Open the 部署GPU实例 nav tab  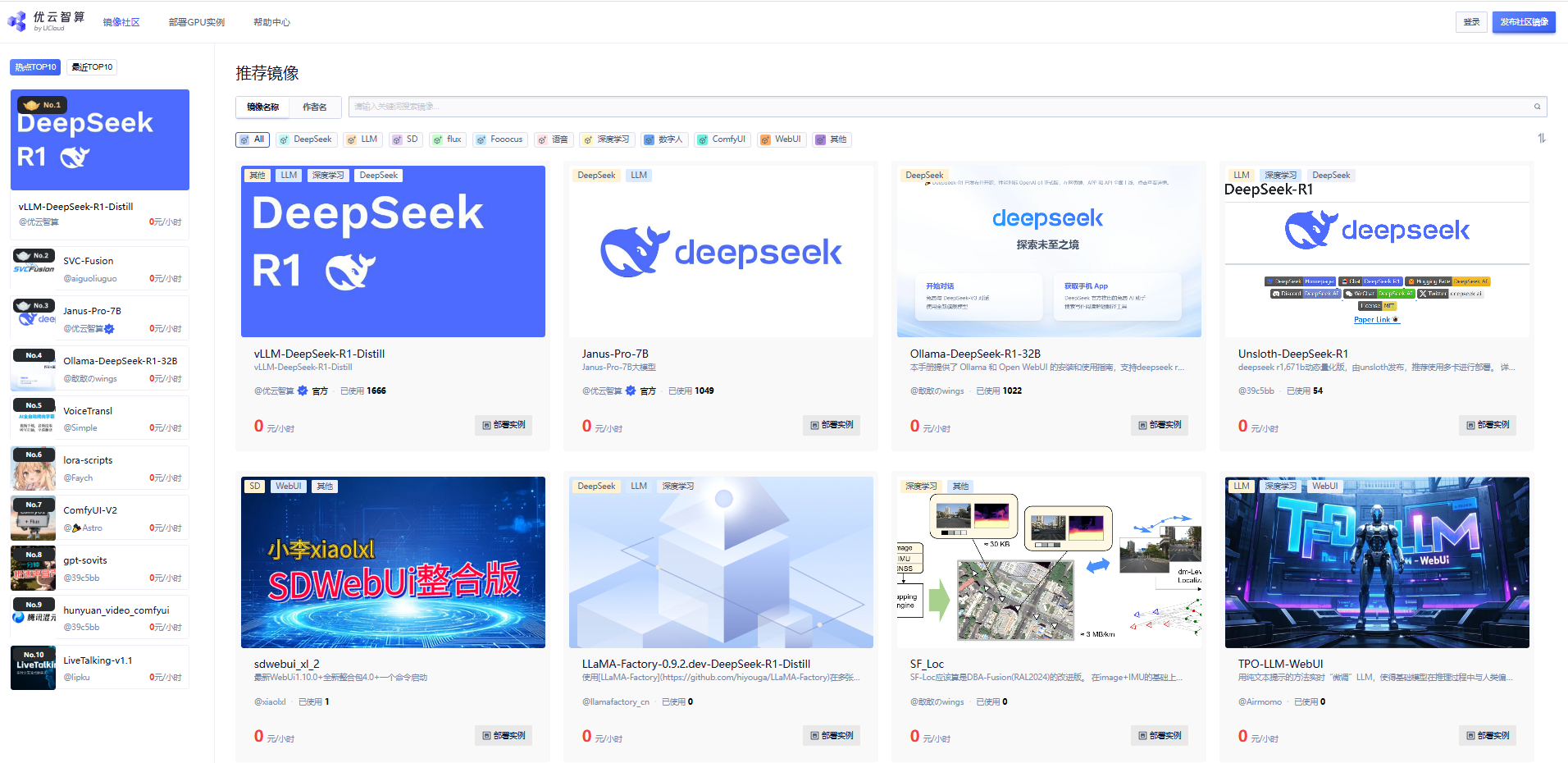197,22
